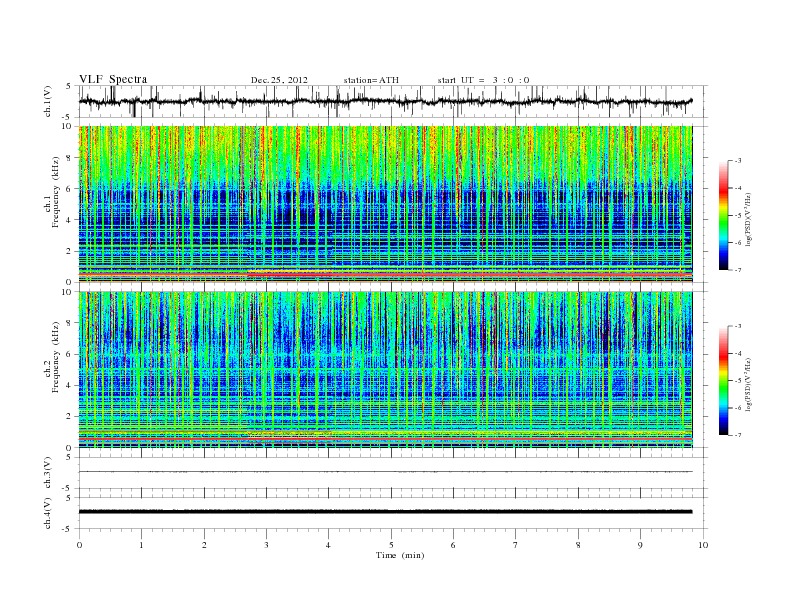Screen dimensions: 792x612
Task: Click the time axis tick label "3"
Action: [x=266, y=545]
